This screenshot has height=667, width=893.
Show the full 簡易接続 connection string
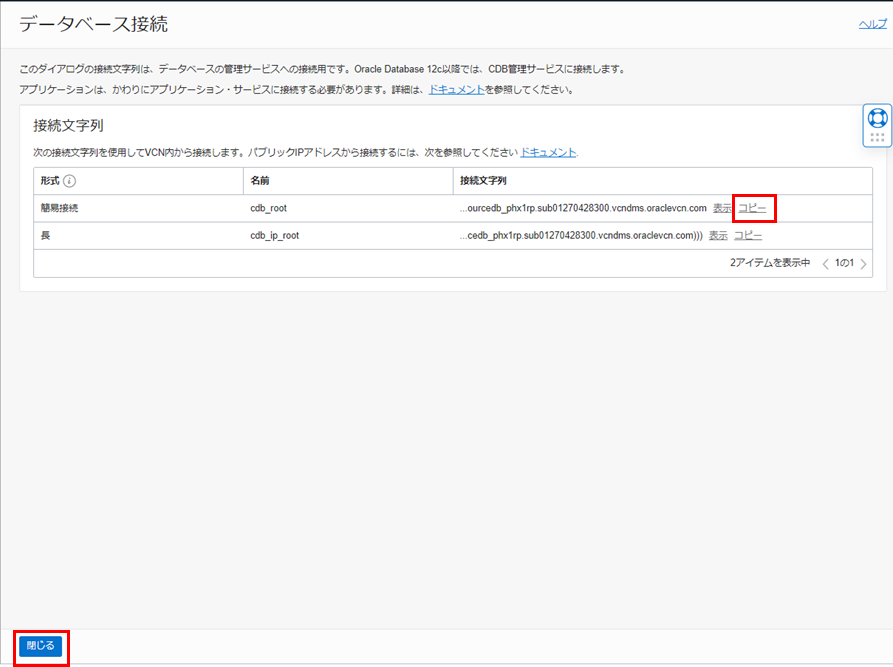point(721,208)
